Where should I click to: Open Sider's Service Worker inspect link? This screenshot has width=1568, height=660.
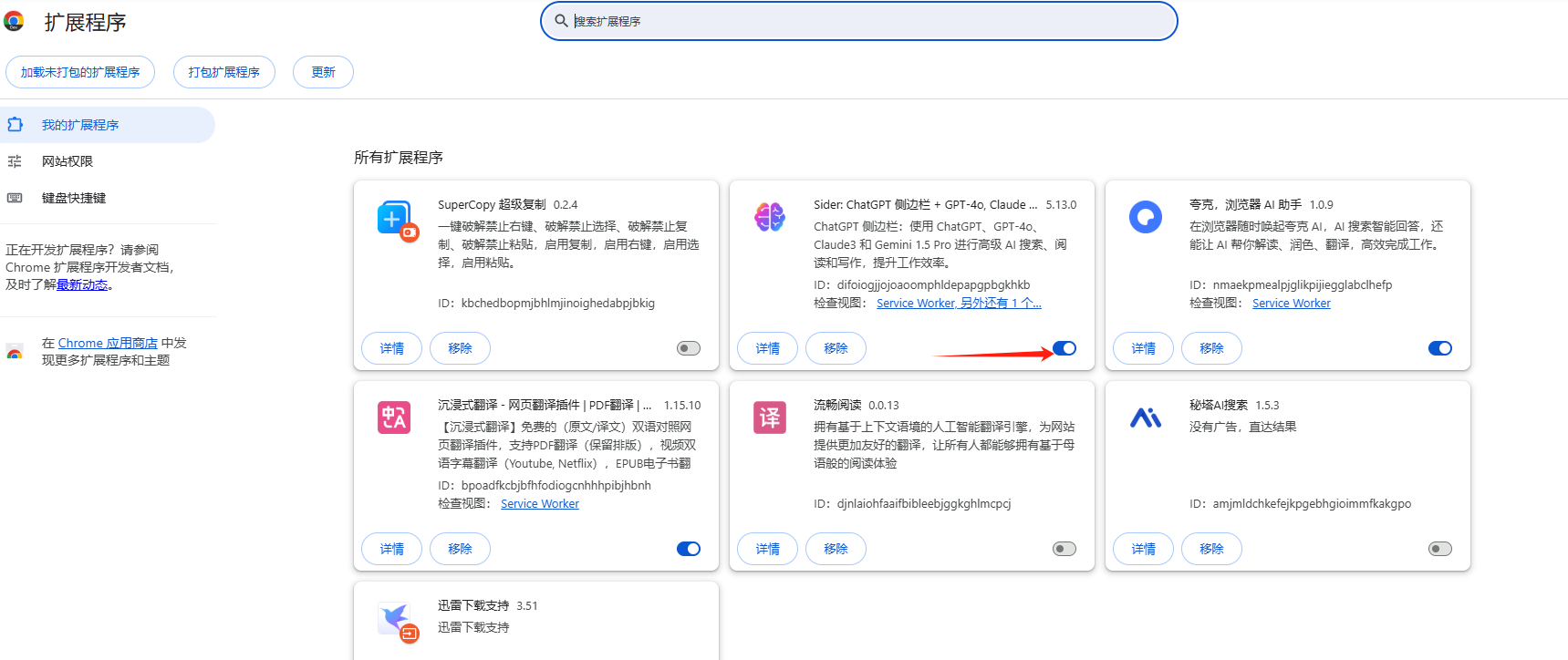point(959,303)
